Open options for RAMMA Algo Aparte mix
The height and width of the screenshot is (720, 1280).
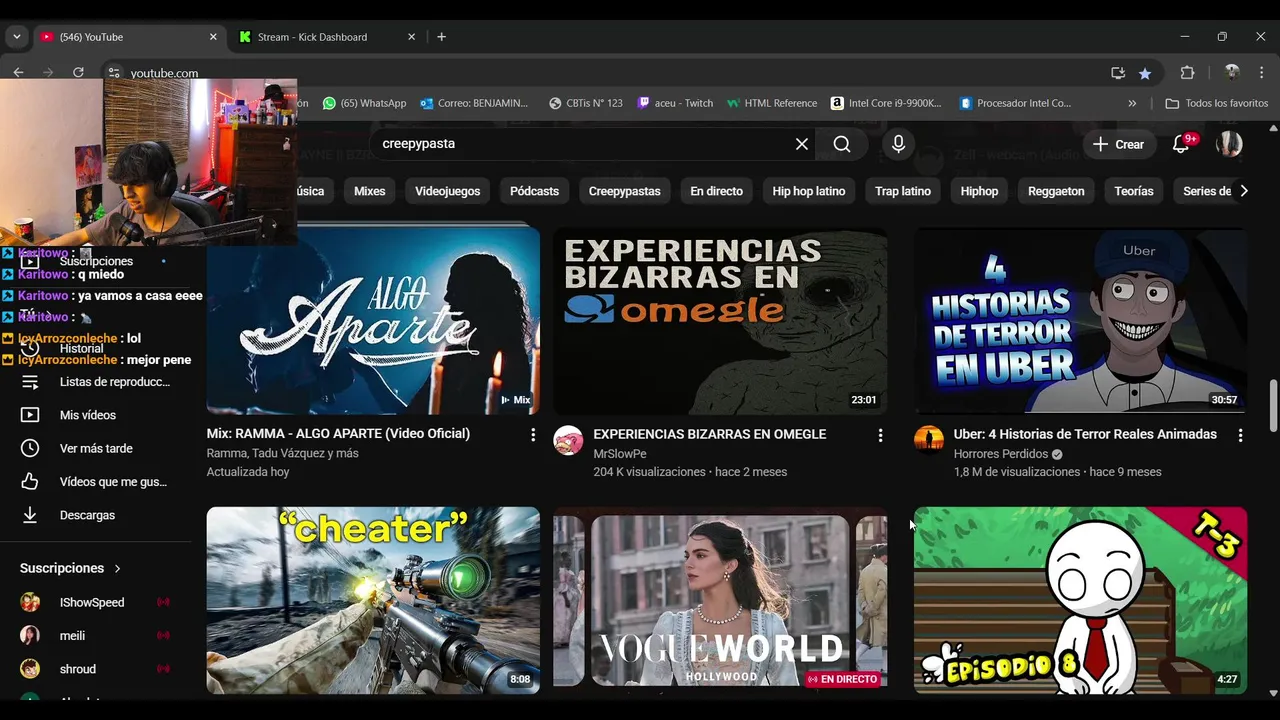coord(533,435)
